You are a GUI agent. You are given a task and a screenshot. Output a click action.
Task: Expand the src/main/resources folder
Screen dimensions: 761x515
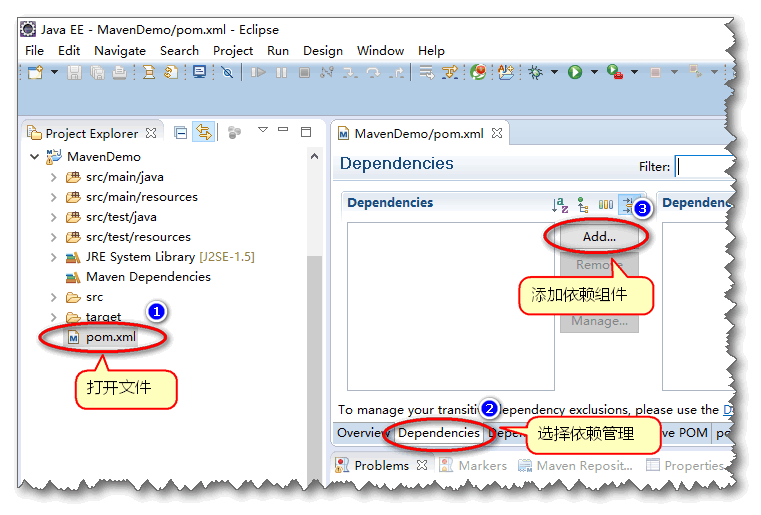[x=53, y=197]
